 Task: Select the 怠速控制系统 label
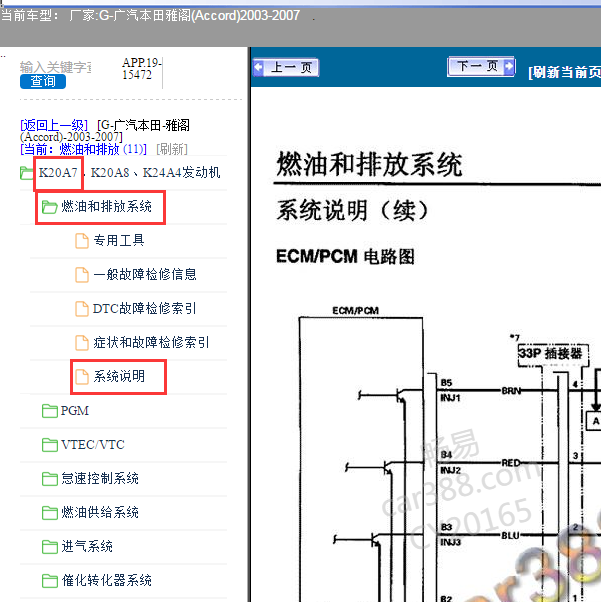click(100, 478)
